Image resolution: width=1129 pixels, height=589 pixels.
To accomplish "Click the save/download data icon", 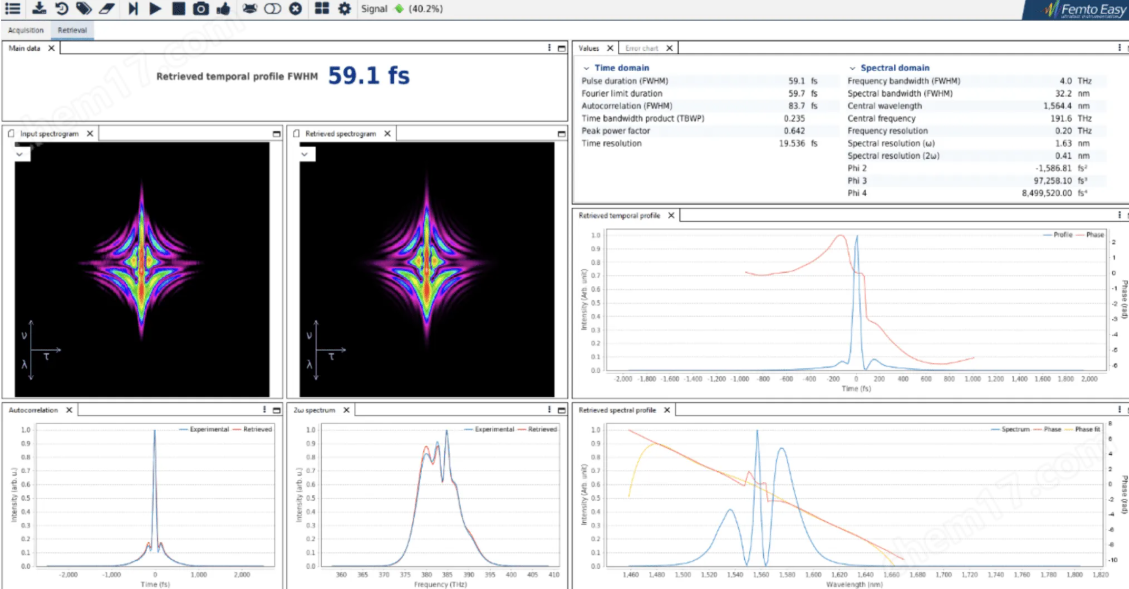I will coord(39,9).
